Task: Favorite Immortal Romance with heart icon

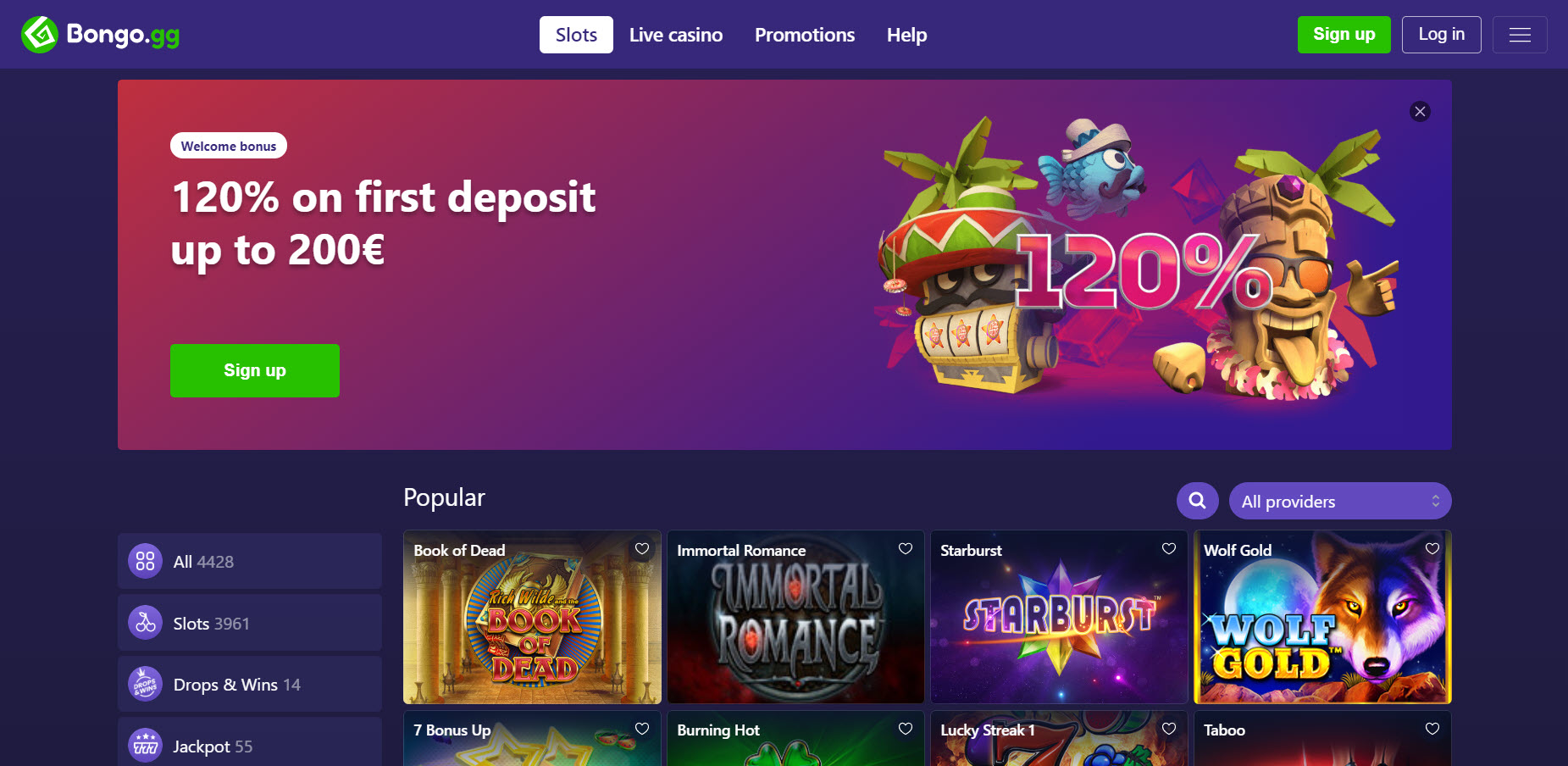Action: 906,549
